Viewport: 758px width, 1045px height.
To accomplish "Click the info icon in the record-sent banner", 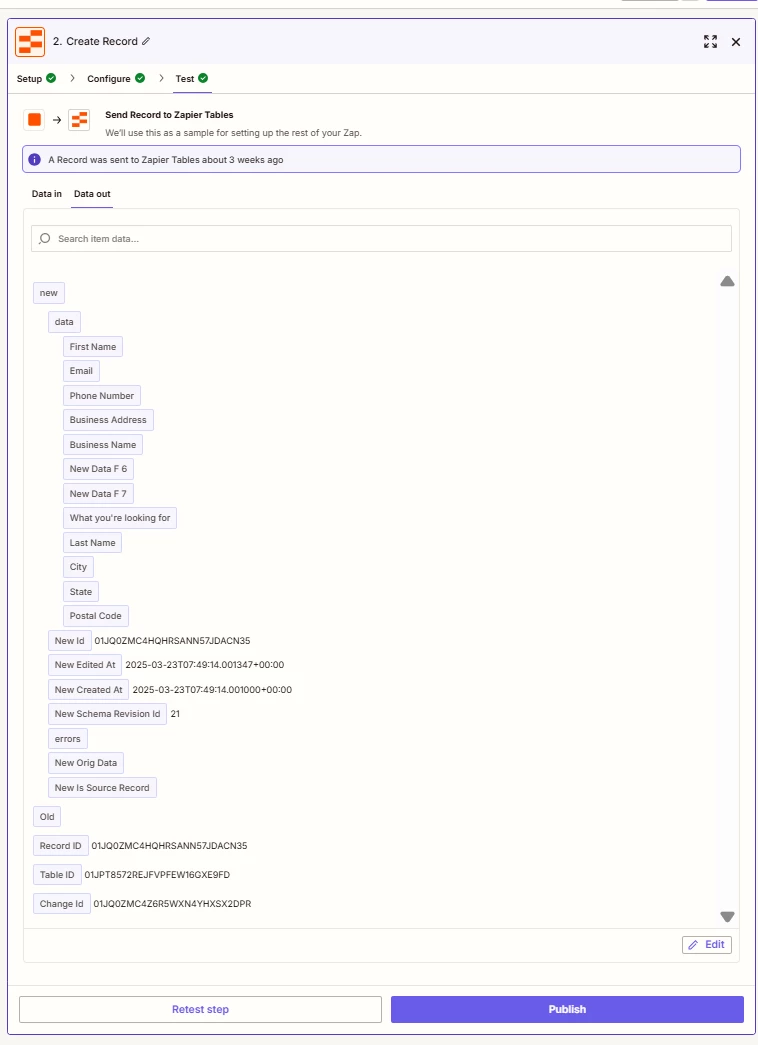I will click(35, 159).
